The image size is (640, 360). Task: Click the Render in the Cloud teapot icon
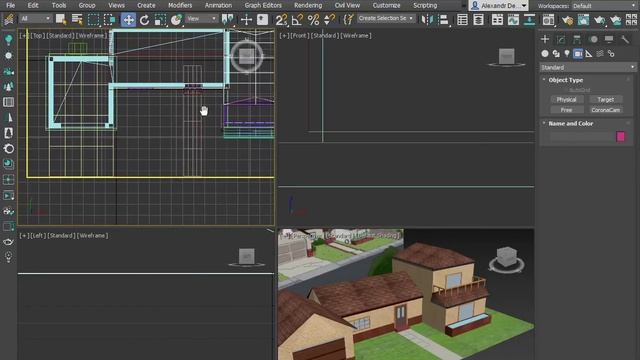point(616,19)
